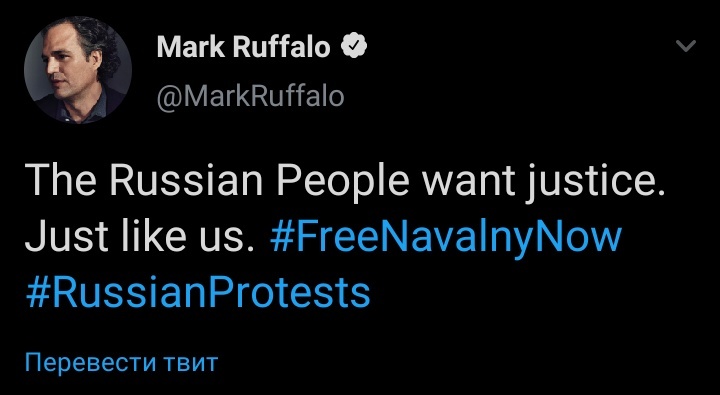This screenshot has height=395, width=720.
Task: Open Mark Ruffalo's profile picture
Action: pyautogui.click(x=78, y=69)
